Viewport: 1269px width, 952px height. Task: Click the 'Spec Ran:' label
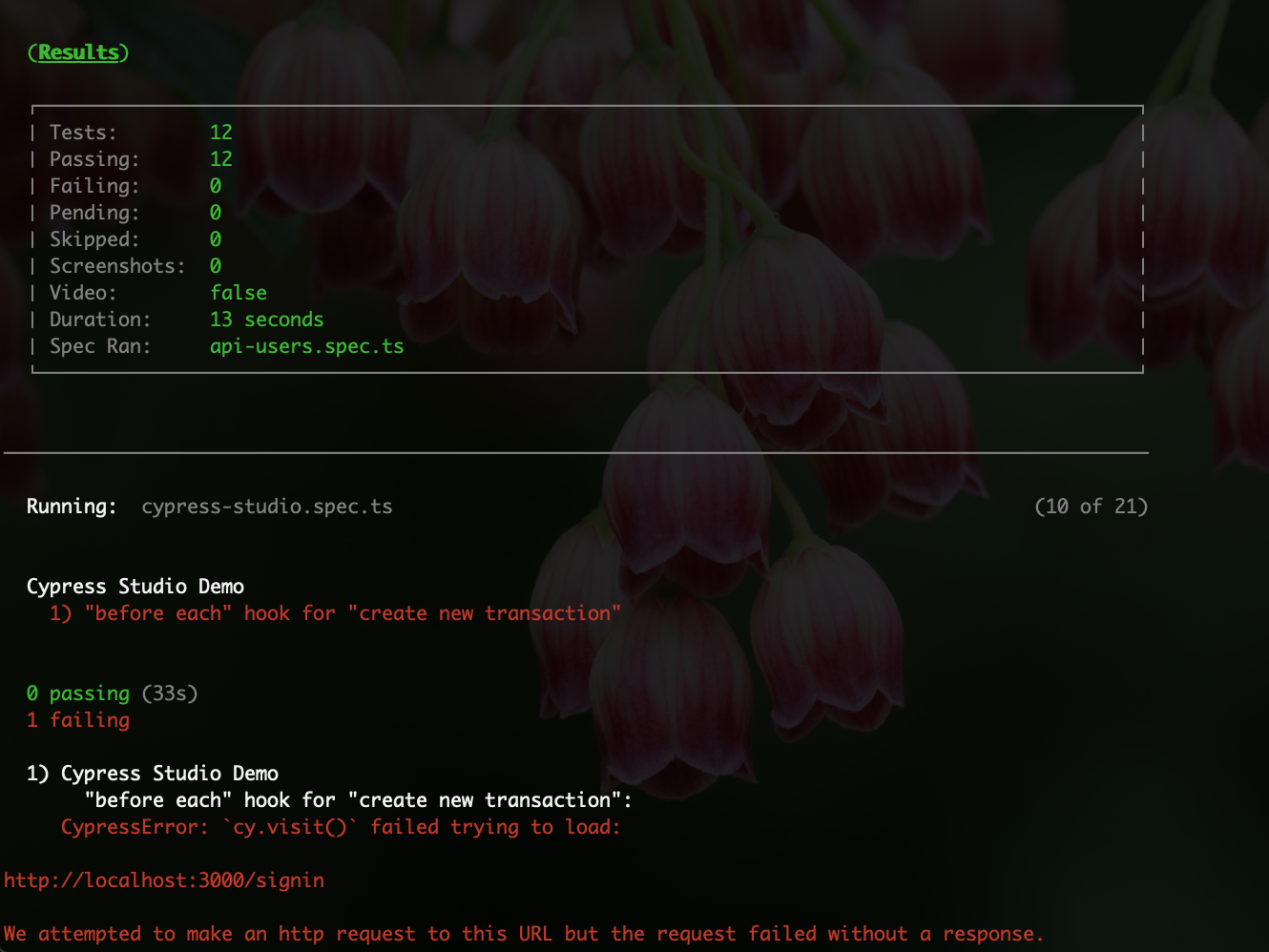point(100,346)
